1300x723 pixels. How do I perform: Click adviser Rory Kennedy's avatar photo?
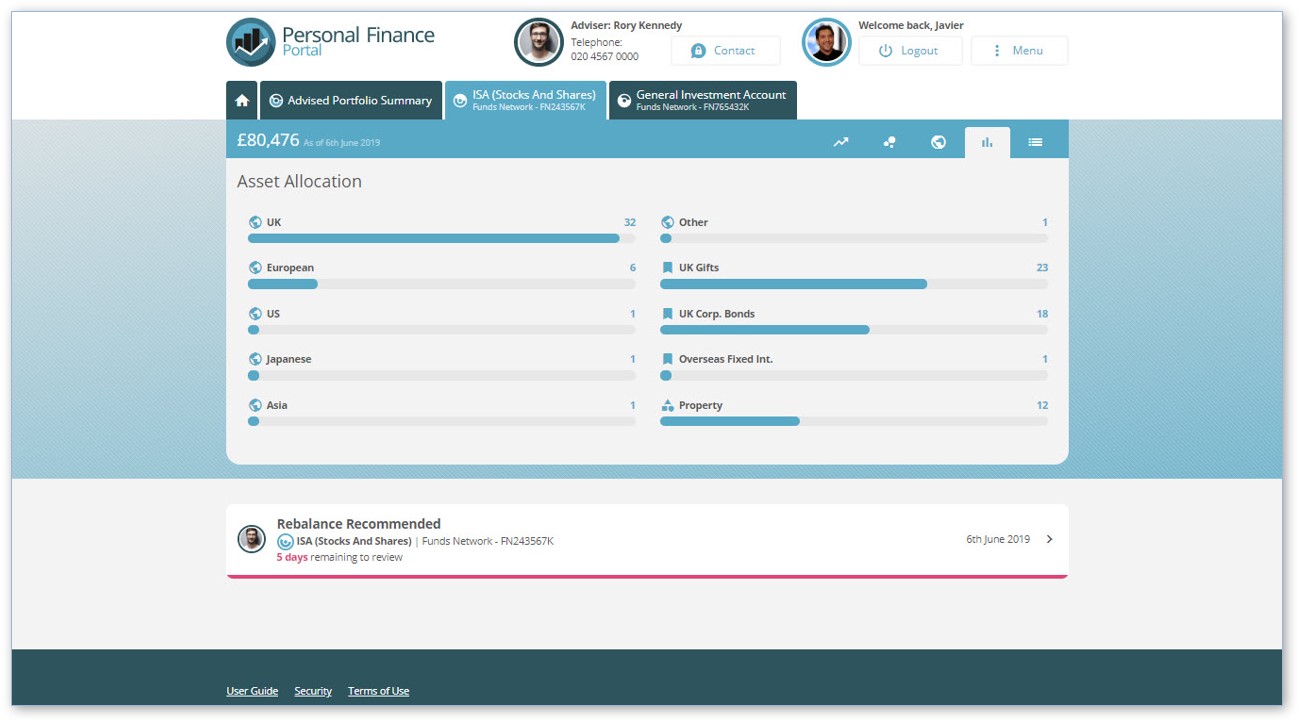pos(539,42)
